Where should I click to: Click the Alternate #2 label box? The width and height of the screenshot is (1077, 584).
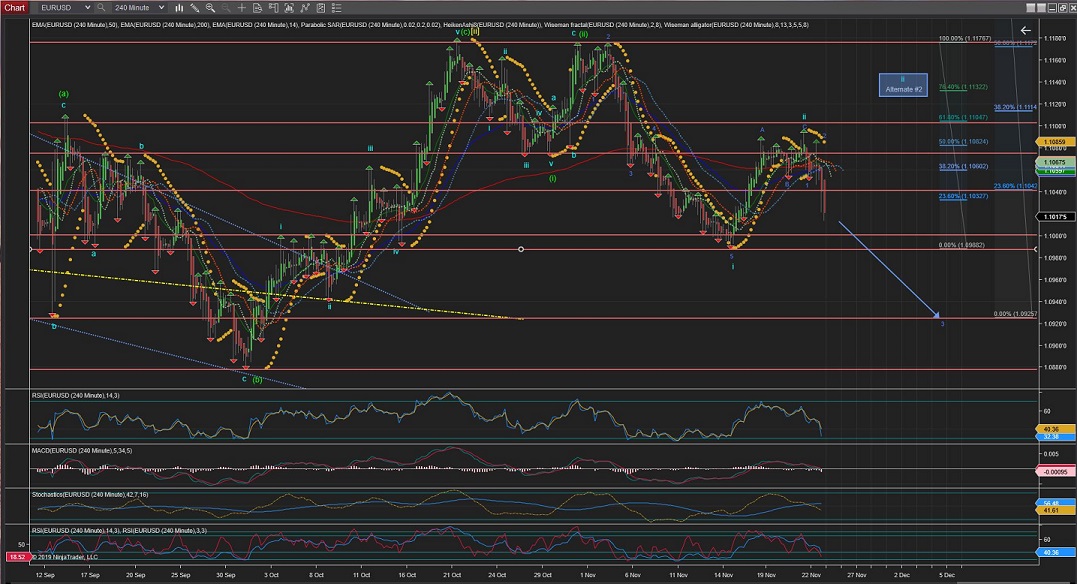(902, 86)
